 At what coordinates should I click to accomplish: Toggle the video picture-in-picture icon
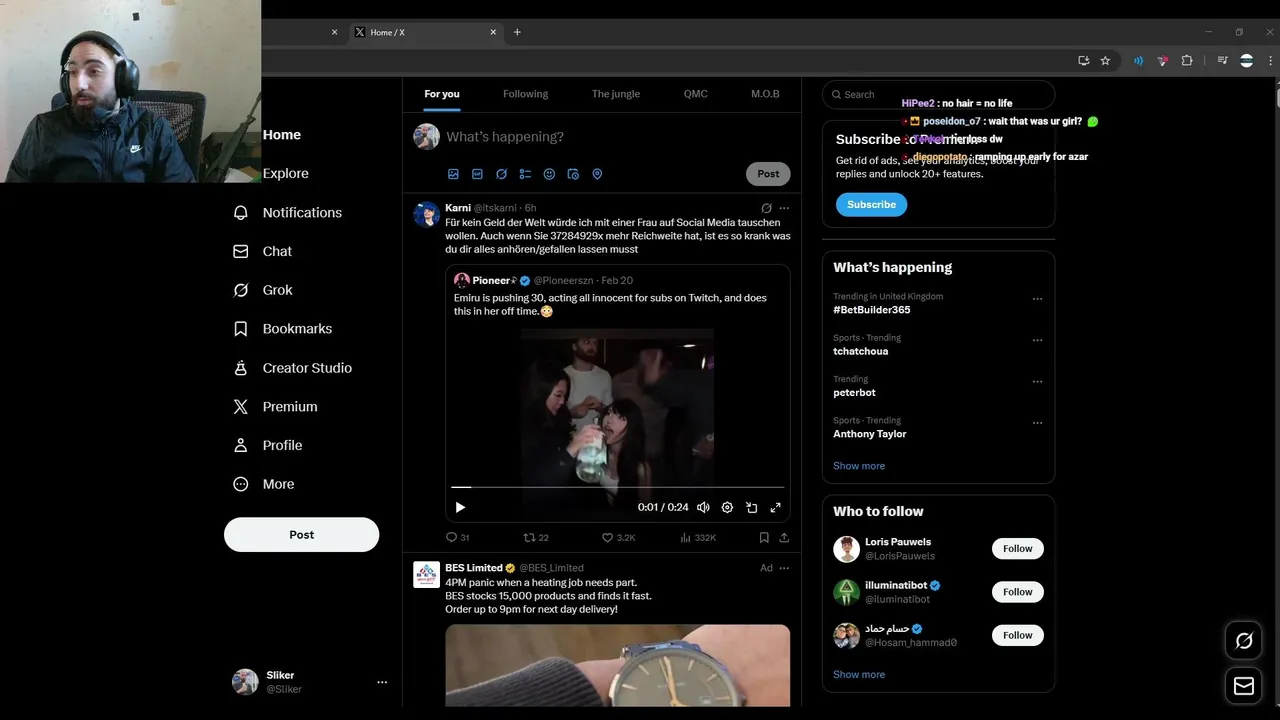pyautogui.click(x=751, y=507)
